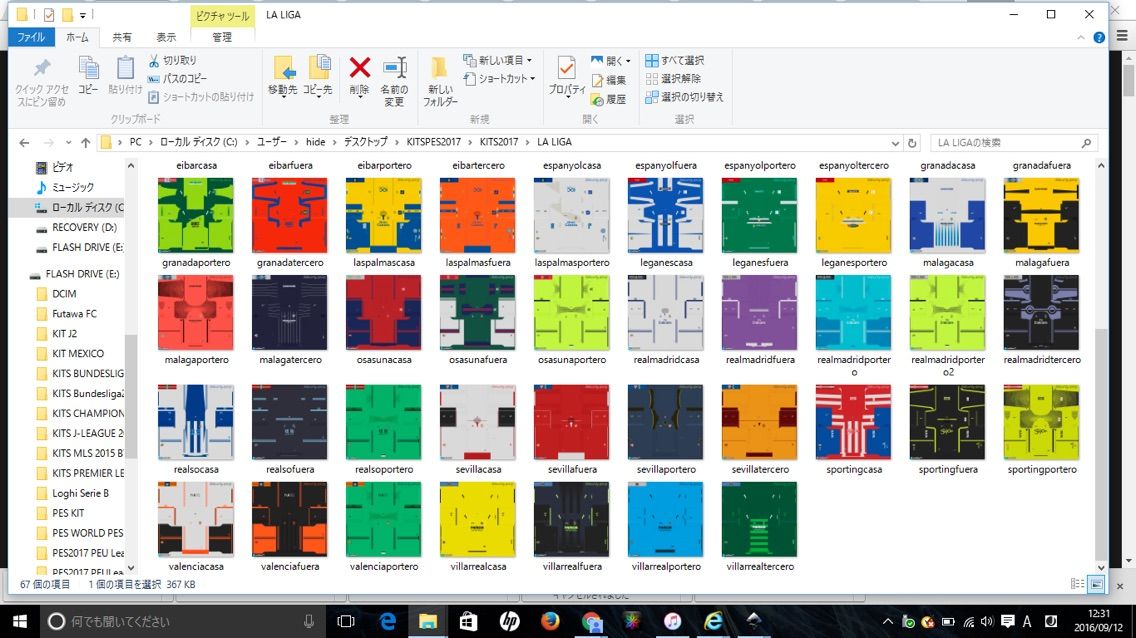Open the Quick Access Toolbar customize dropdown
The width and height of the screenshot is (1136, 638).
coord(83,14)
